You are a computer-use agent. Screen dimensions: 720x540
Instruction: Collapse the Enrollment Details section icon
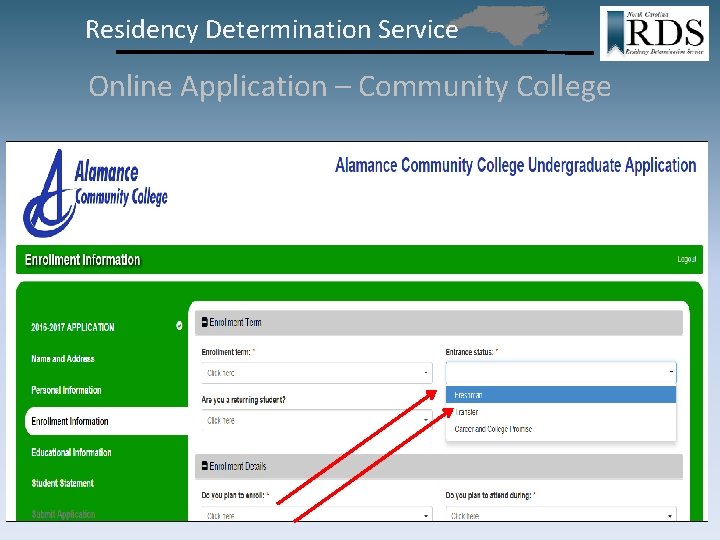[x=205, y=466]
